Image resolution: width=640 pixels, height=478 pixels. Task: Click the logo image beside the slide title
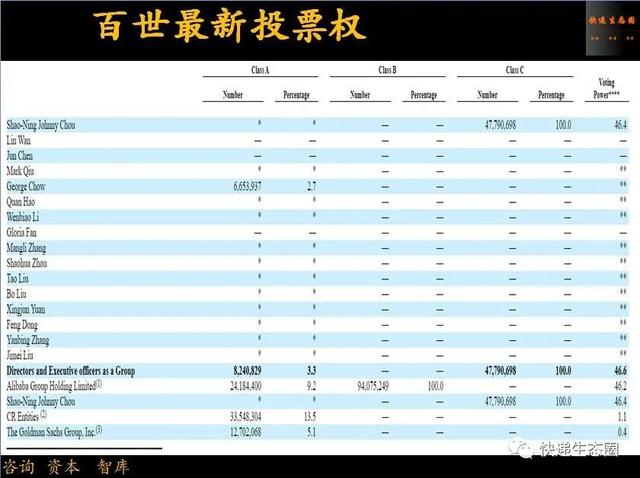[x=611, y=28]
